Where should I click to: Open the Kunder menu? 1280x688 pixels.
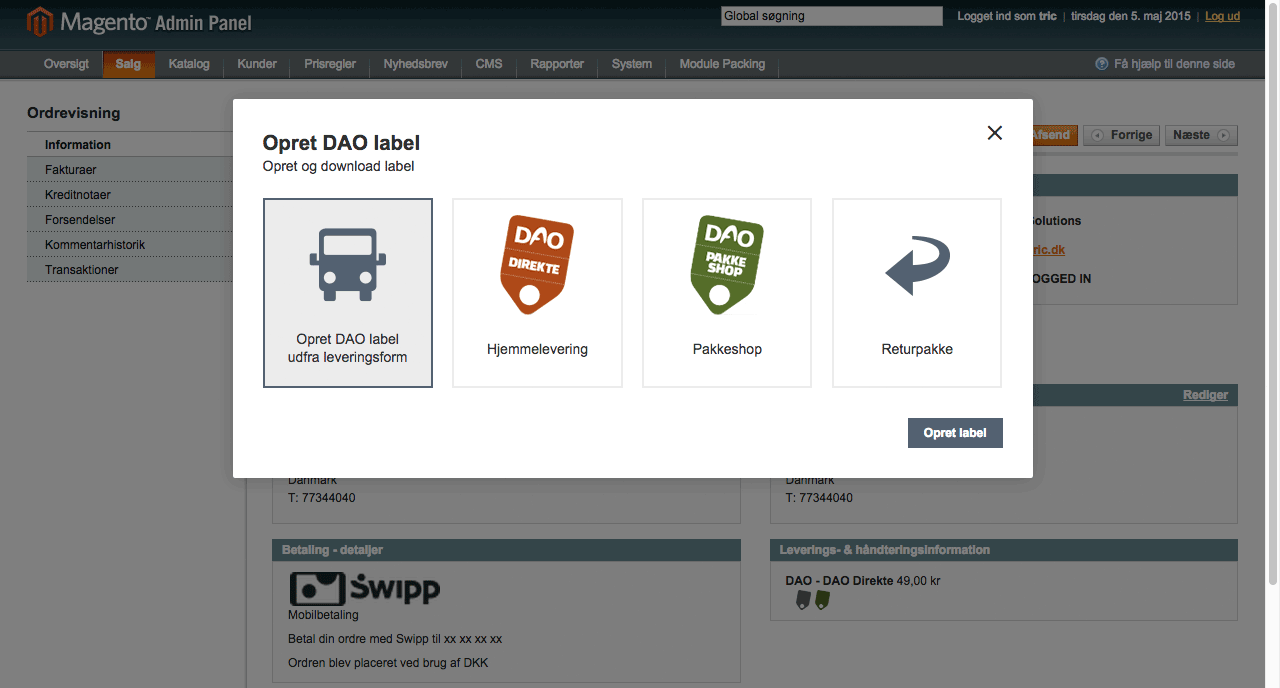pos(257,64)
